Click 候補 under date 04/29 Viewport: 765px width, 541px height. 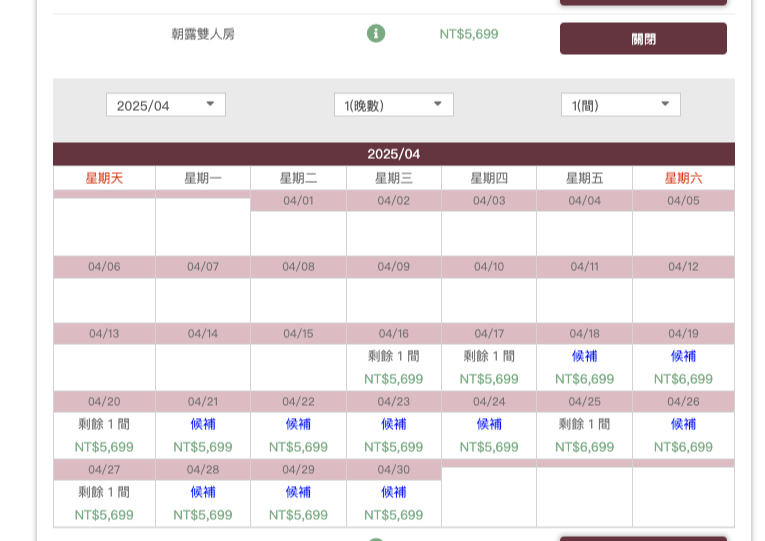click(298, 492)
